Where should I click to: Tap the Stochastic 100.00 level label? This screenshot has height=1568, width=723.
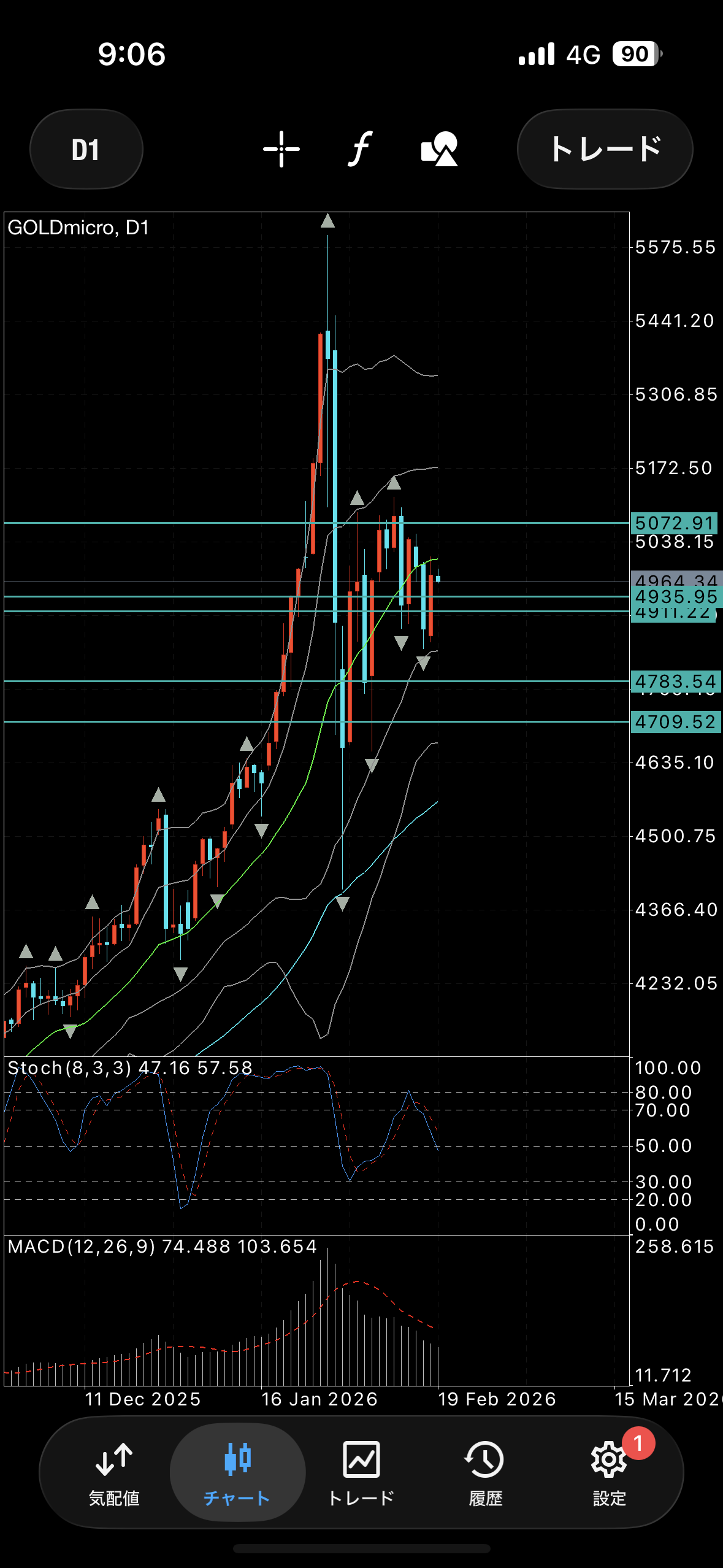click(668, 1068)
